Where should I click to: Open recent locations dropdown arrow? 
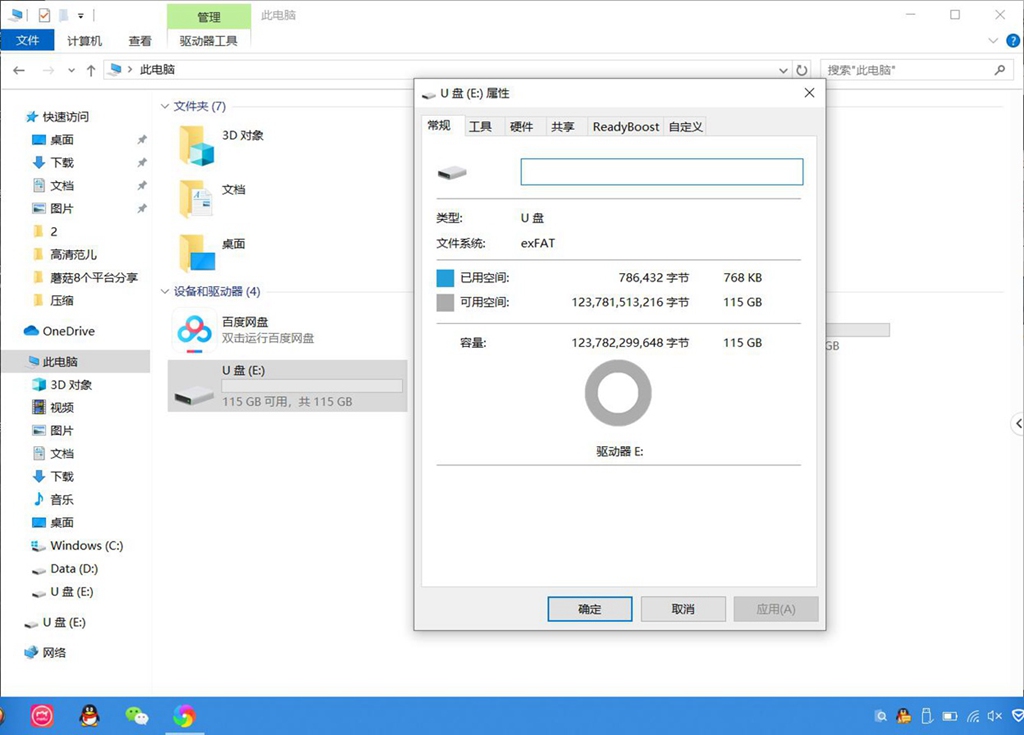[71, 70]
